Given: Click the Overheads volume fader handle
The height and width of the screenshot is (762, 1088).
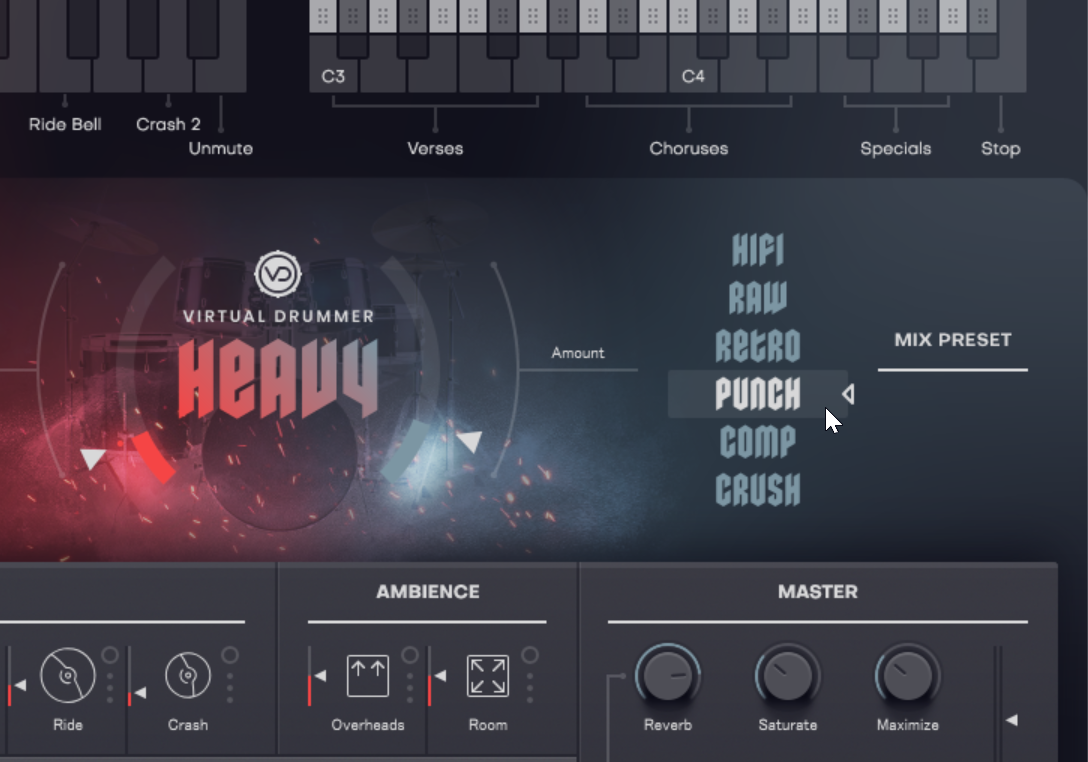Looking at the screenshot, I should (320, 675).
